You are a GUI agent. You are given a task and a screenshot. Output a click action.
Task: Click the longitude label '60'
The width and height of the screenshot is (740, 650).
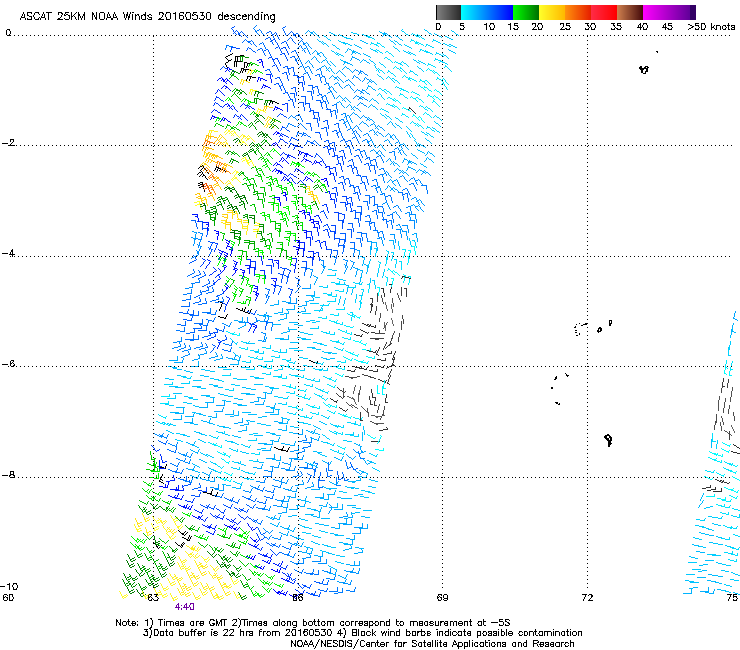(8, 598)
